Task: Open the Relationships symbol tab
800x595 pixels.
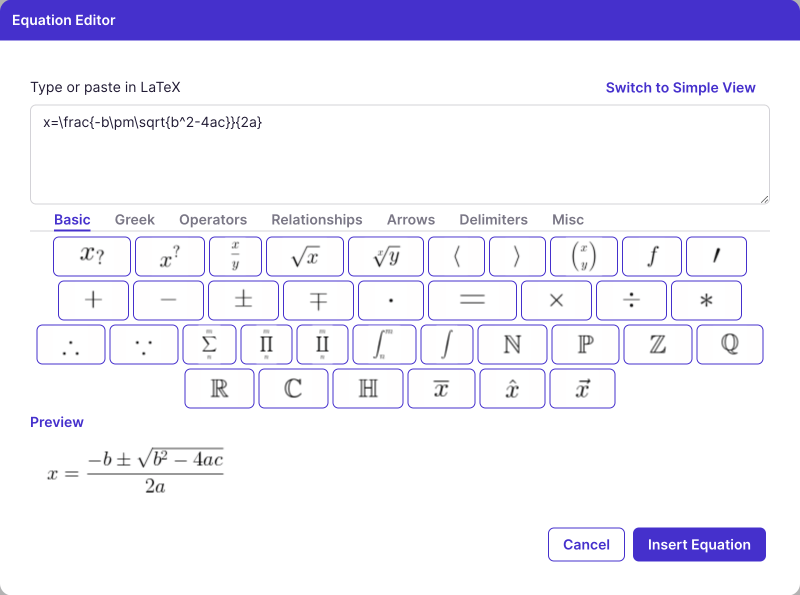Action: 317,219
